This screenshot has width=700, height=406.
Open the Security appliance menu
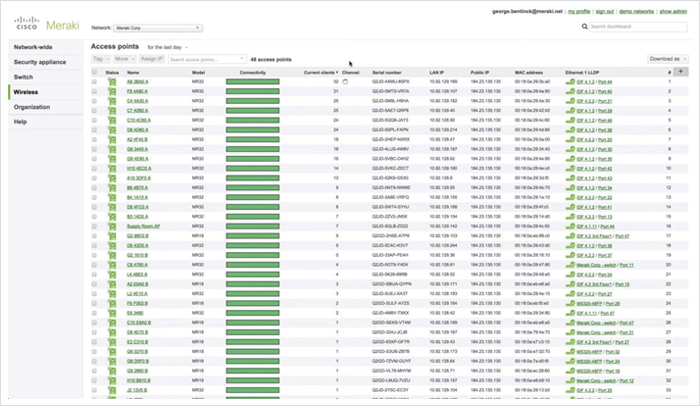[x=45, y=62]
